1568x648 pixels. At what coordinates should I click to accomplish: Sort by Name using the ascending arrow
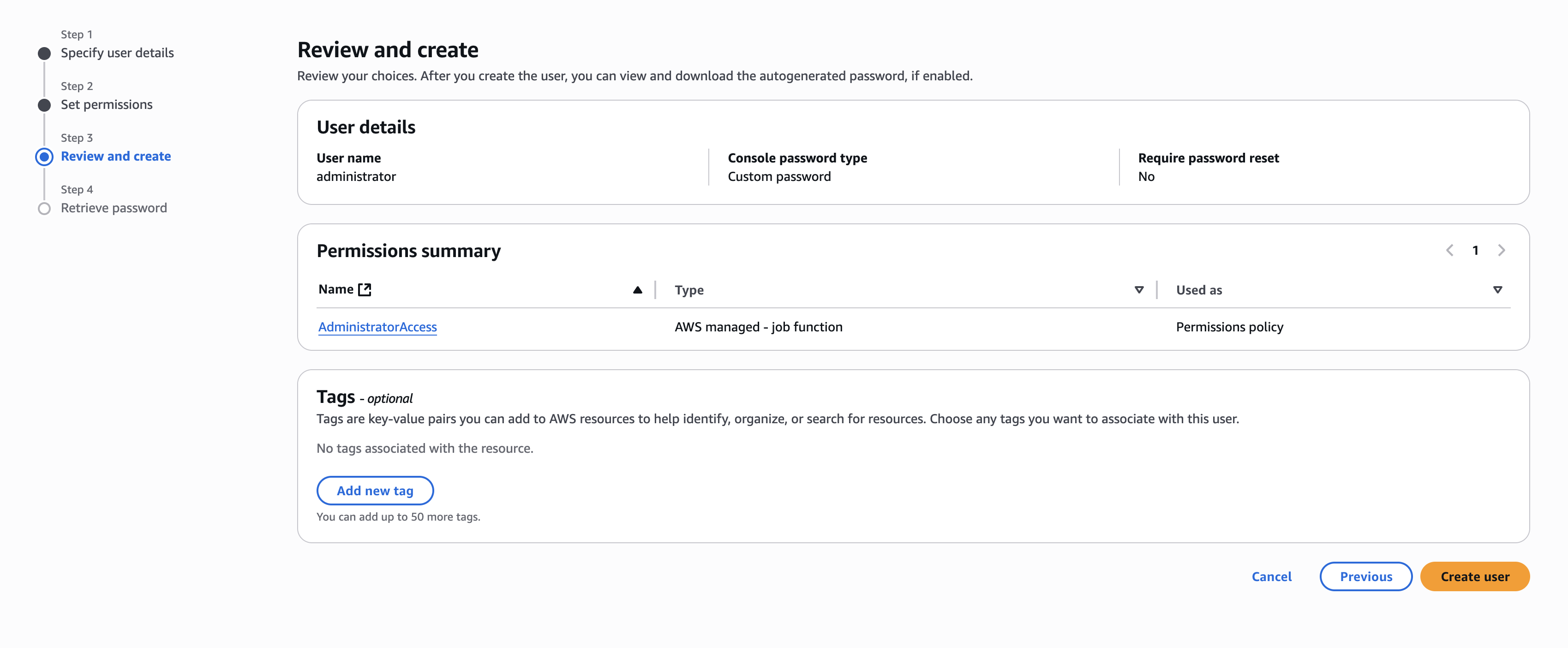click(637, 290)
